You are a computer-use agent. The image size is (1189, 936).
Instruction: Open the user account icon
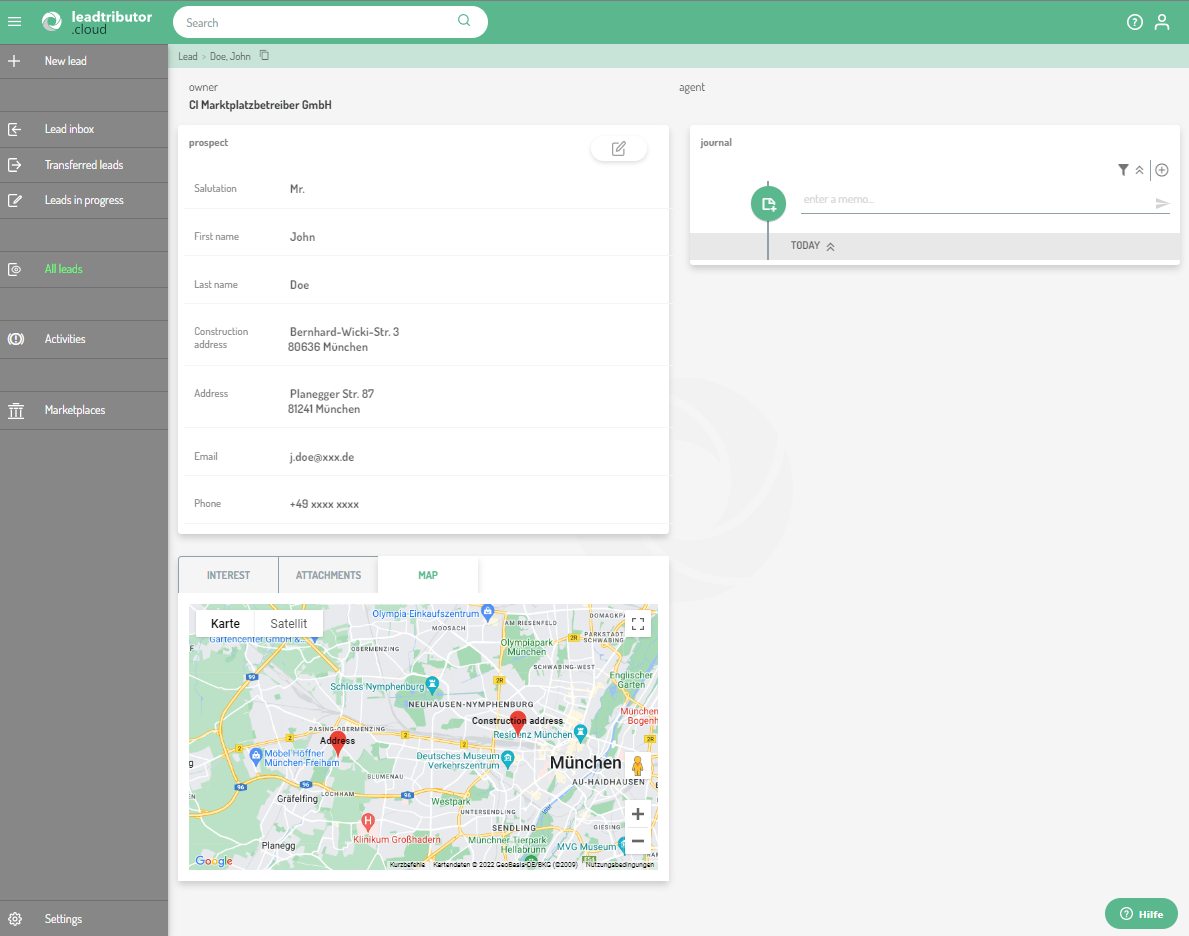click(1161, 22)
